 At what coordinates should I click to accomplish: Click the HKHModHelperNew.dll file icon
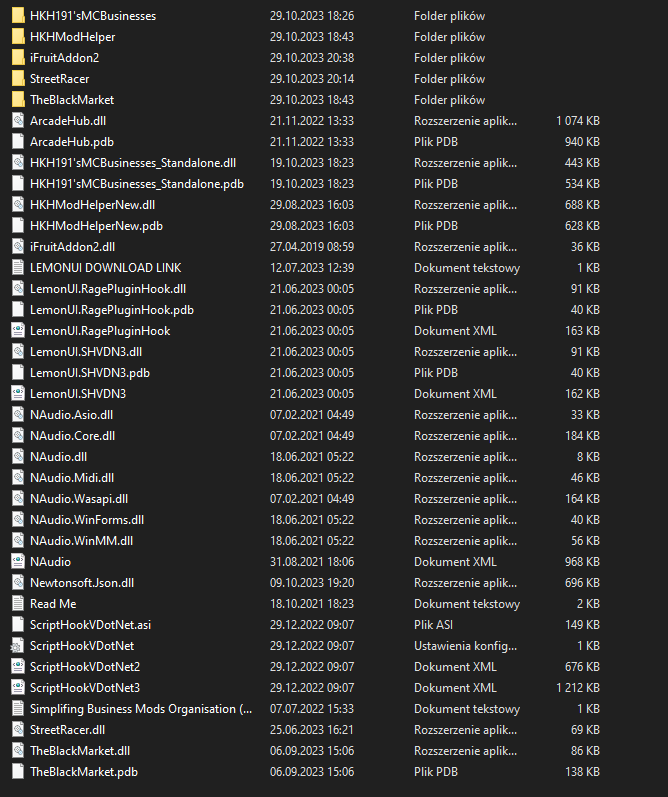(18, 205)
